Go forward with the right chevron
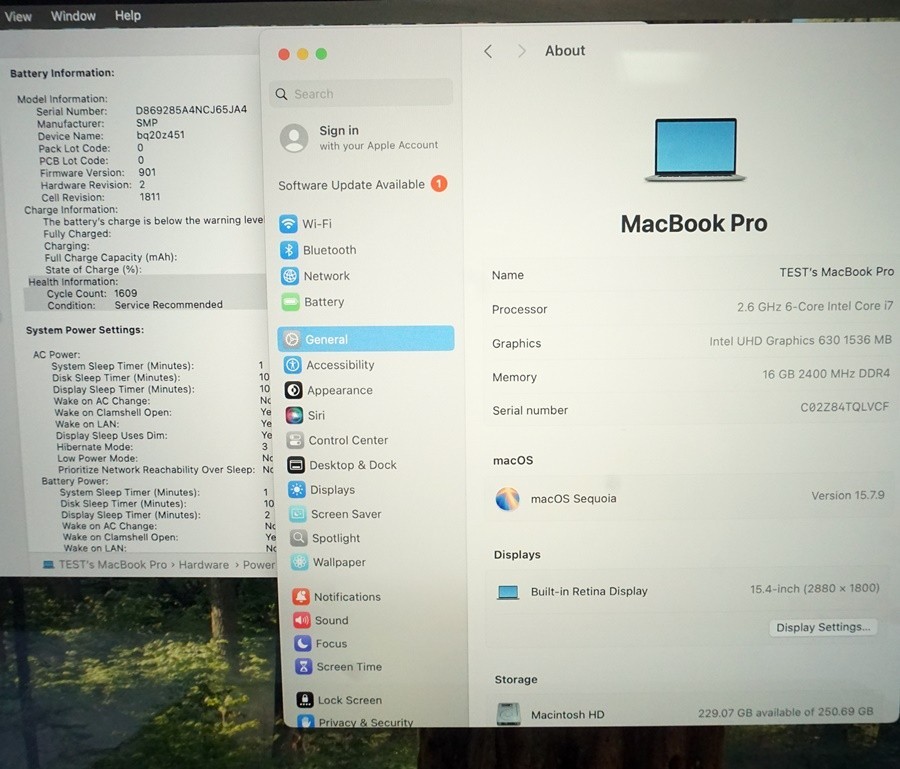900x769 pixels. [521, 51]
